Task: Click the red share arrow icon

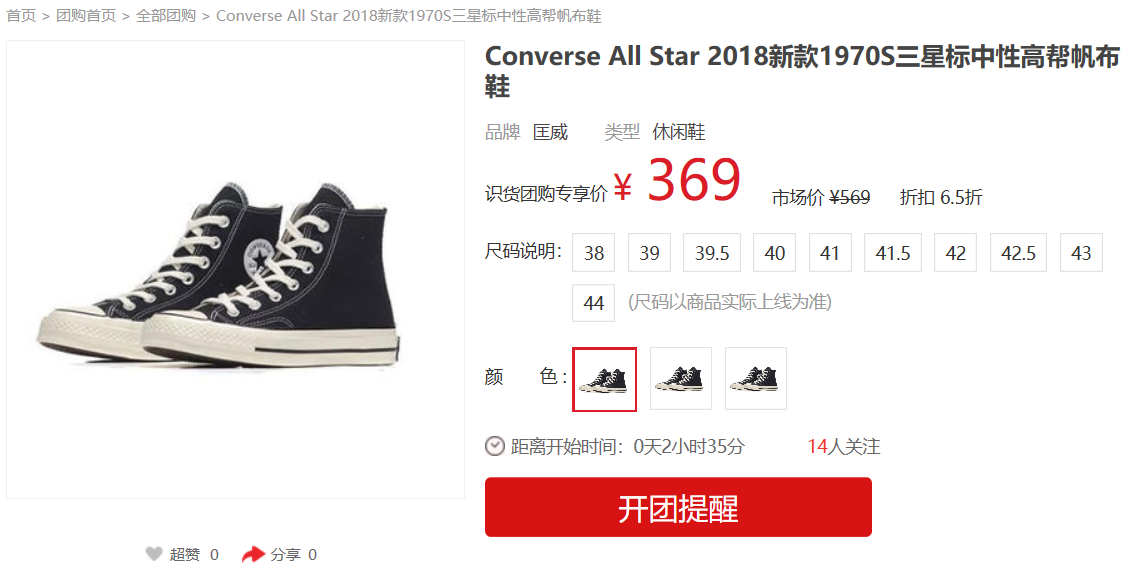Action: [x=253, y=554]
